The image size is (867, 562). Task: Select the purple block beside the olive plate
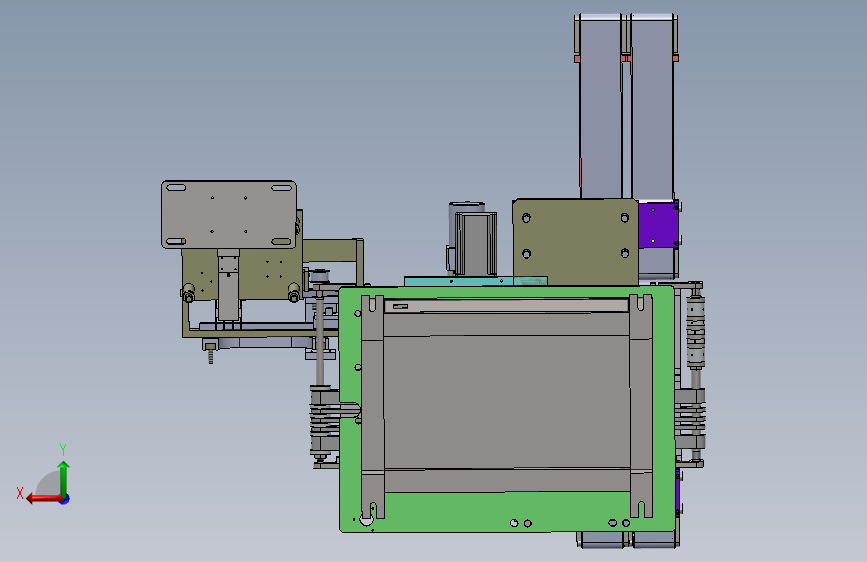pos(658,226)
